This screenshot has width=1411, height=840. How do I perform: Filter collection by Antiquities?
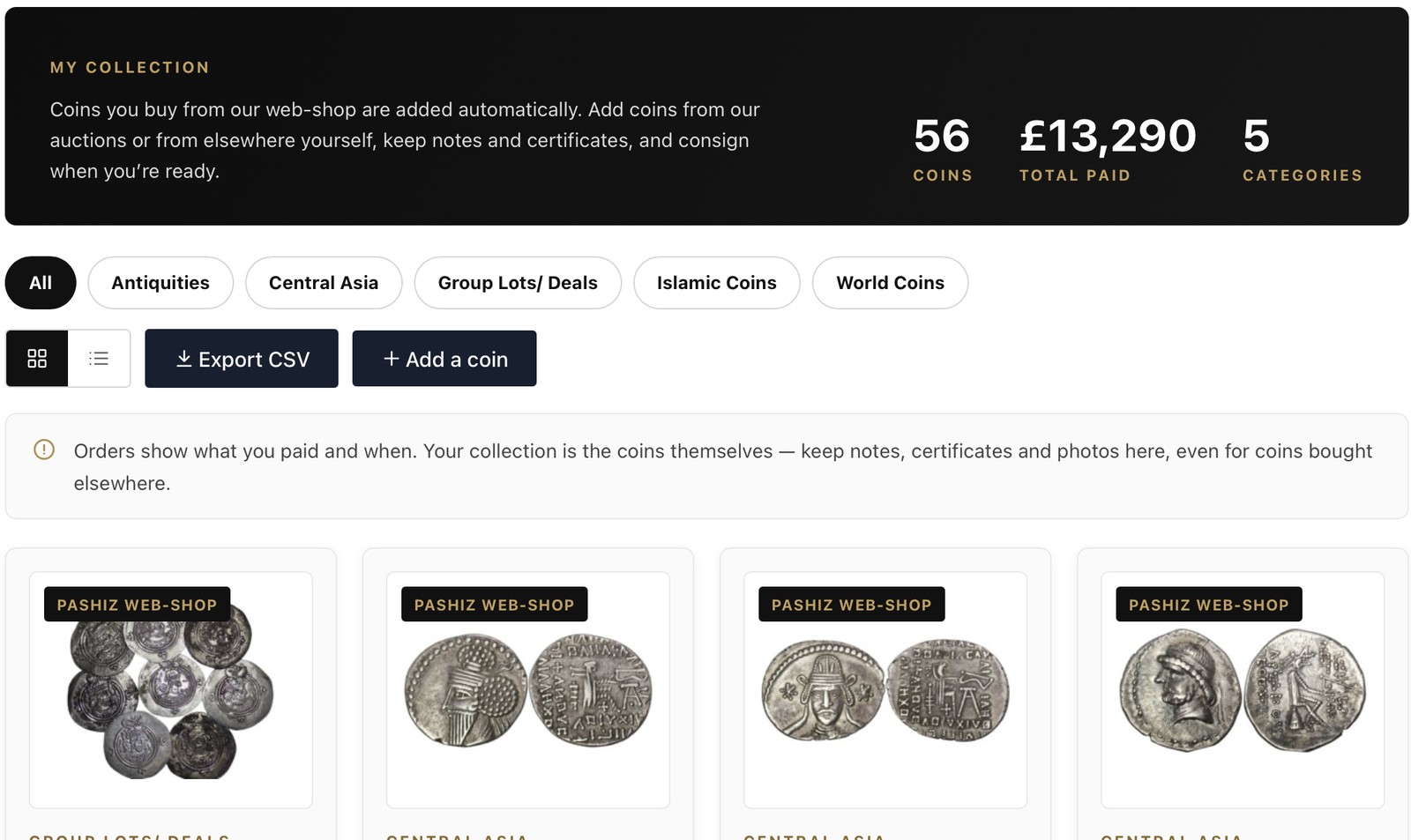161,283
